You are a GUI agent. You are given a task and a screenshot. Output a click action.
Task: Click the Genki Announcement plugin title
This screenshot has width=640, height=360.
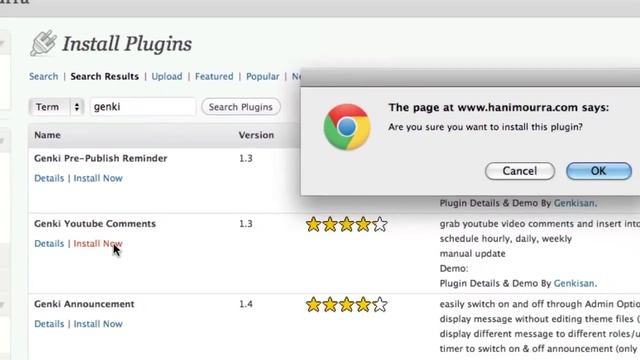(84, 304)
